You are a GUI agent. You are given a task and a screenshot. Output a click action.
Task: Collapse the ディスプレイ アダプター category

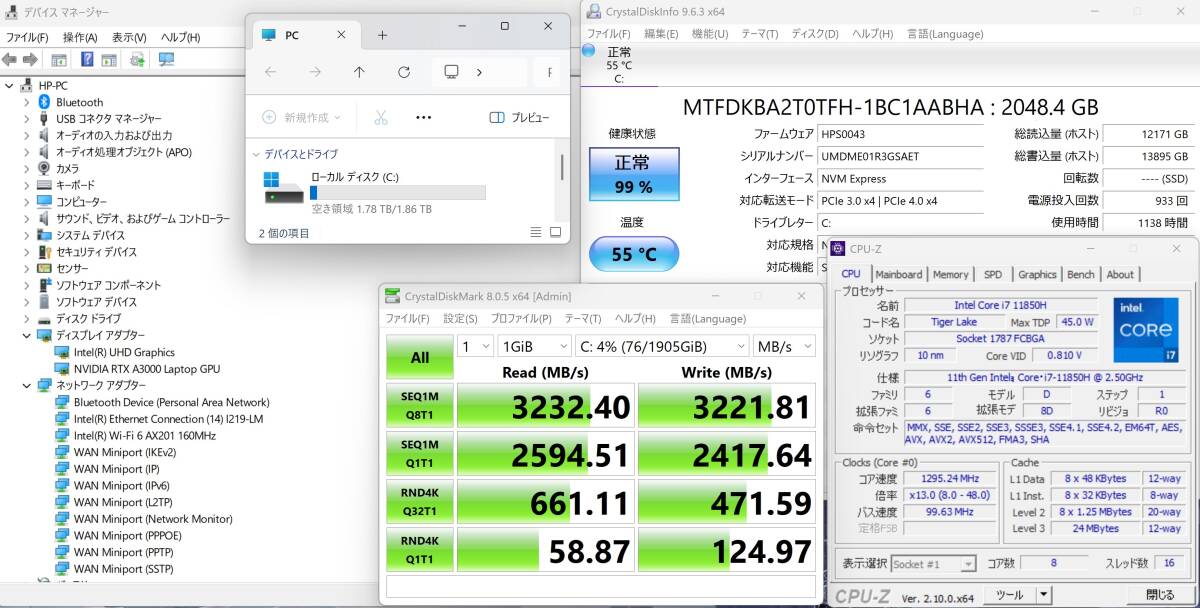click(x=27, y=335)
